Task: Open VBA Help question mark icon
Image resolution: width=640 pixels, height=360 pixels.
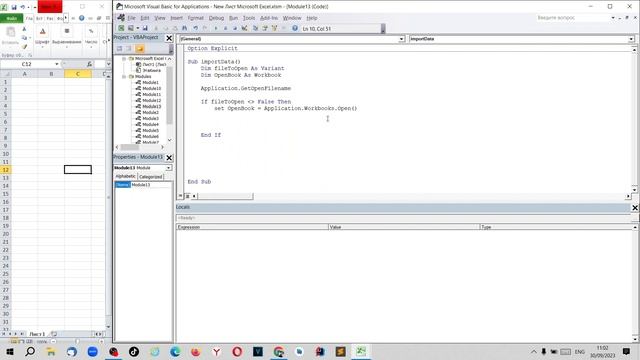Action: click(295, 28)
